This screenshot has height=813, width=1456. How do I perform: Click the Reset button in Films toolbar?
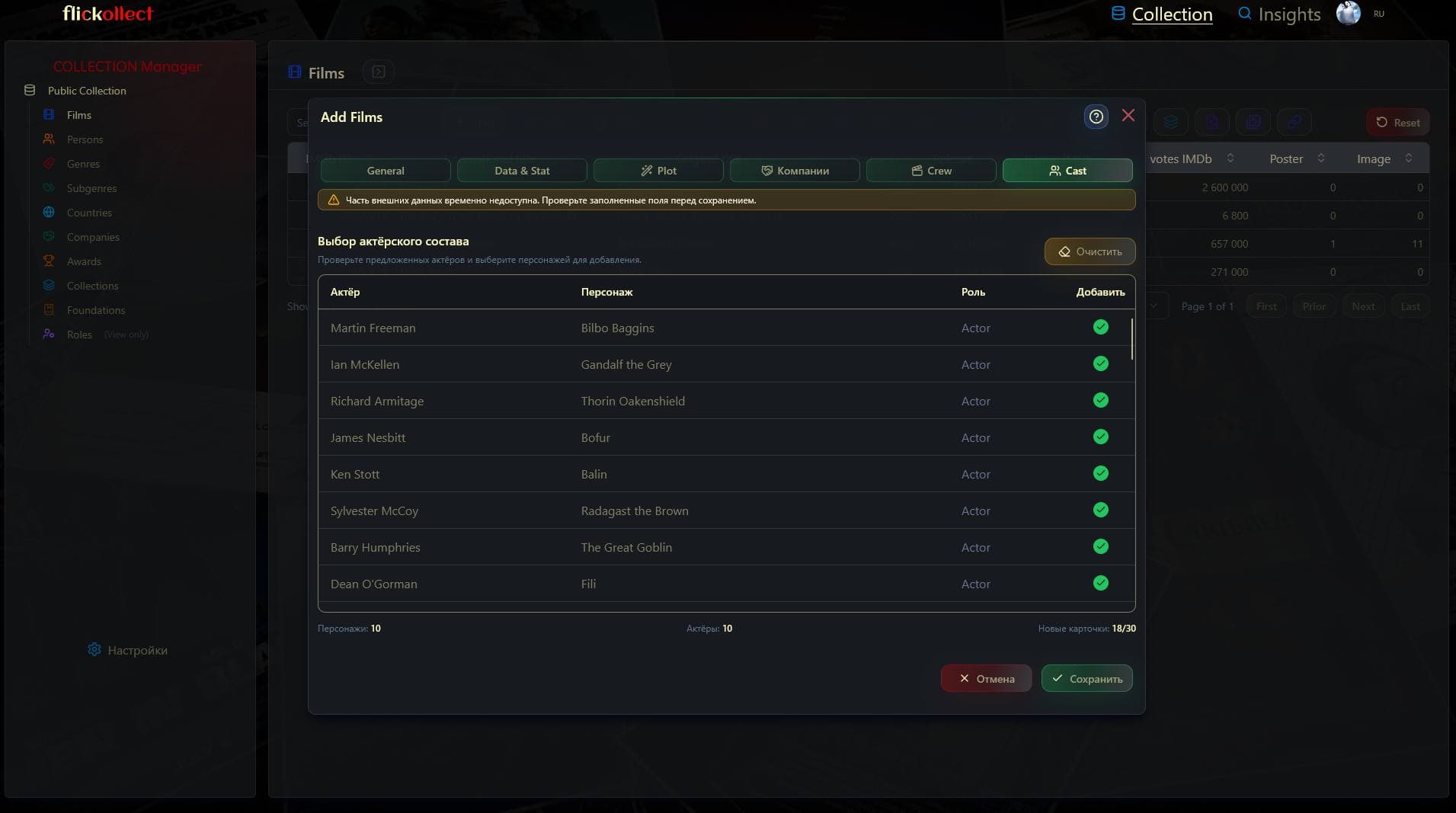[1398, 123]
